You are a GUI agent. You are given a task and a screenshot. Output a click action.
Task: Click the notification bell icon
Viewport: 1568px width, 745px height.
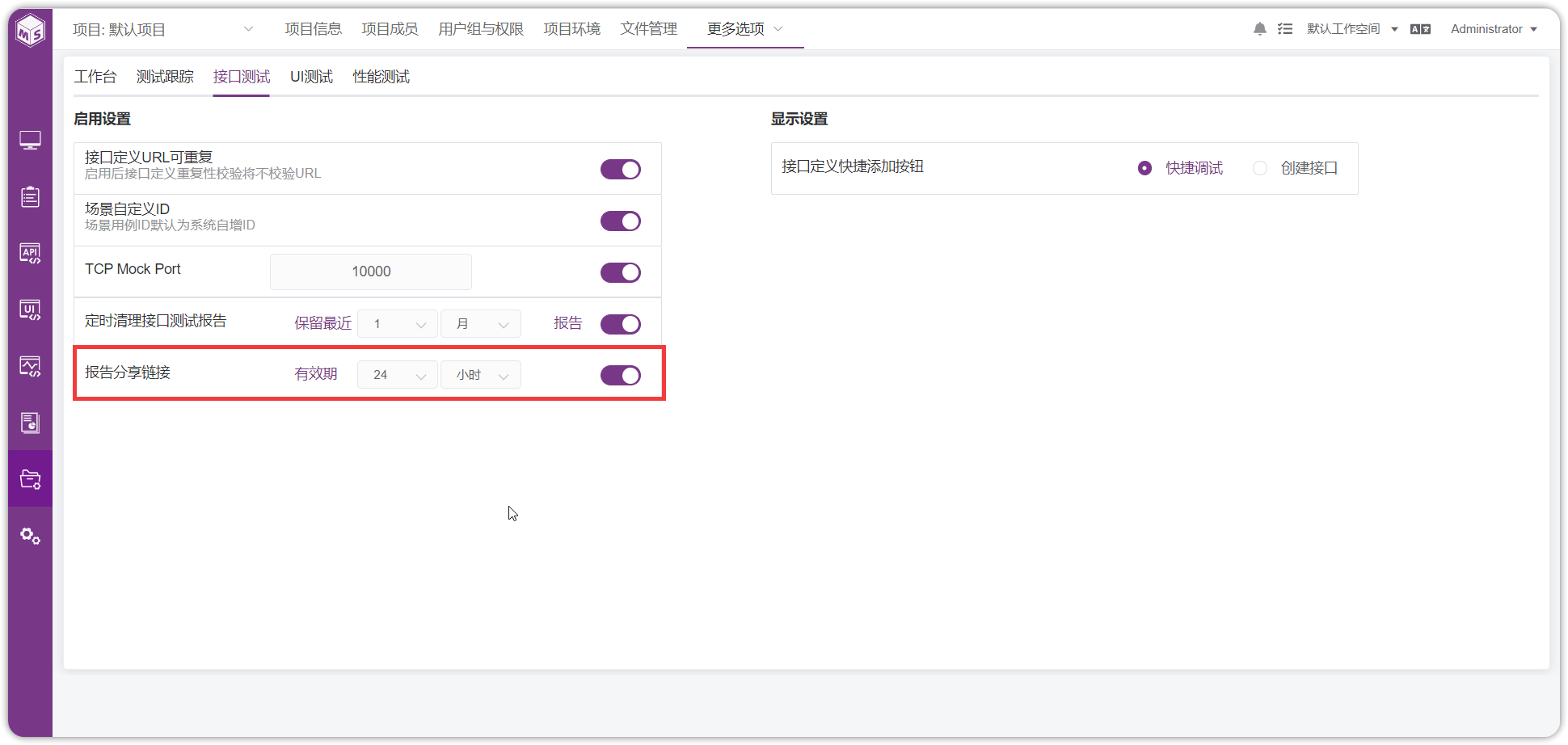(1260, 29)
